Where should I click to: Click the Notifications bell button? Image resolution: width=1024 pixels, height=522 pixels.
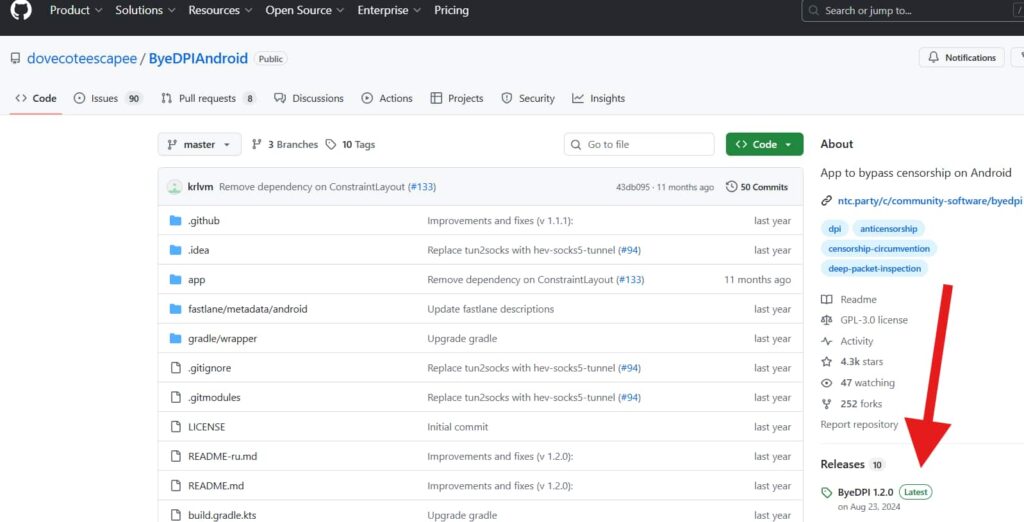961,57
